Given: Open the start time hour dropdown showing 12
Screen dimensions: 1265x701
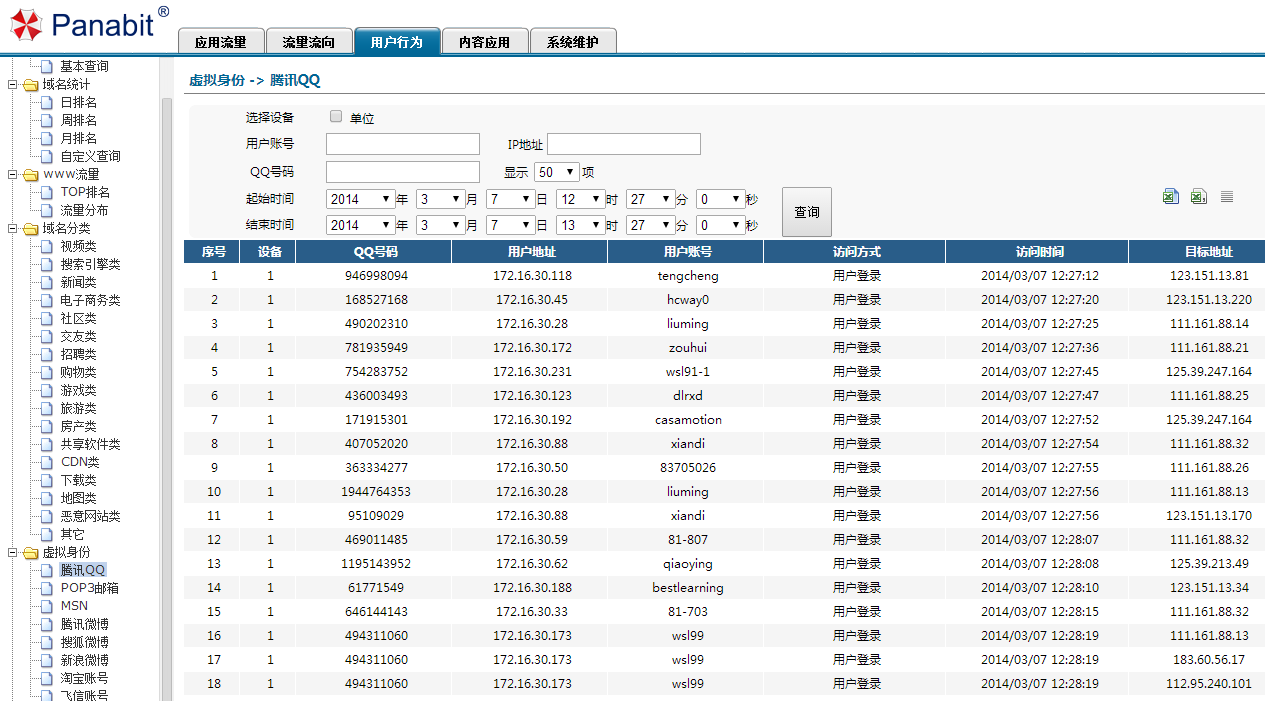Looking at the screenshot, I should pos(581,199).
